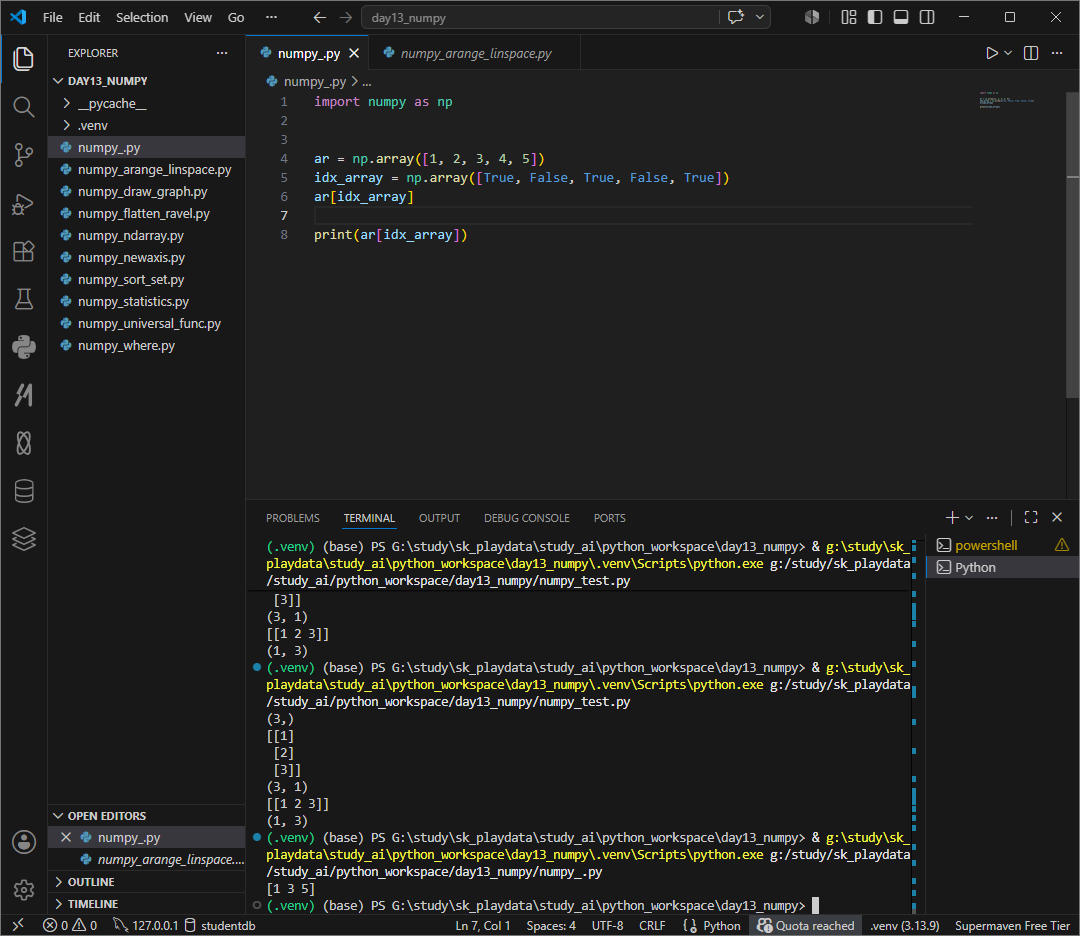This screenshot has width=1080, height=936.
Task: Open the database cylinder icon in activity bar
Action: (x=23, y=491)
